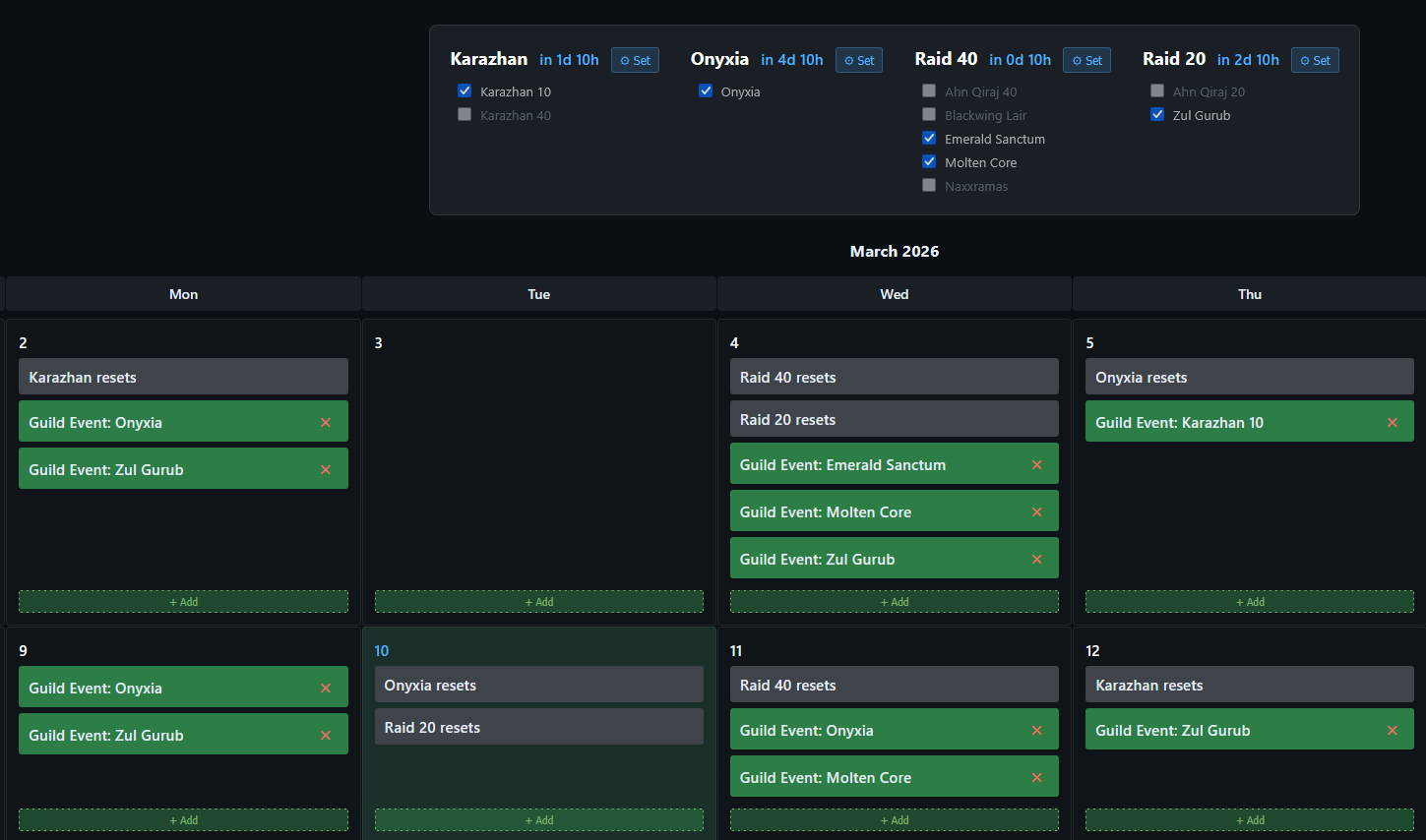Click the Wed column header
Viewport: 1426px width, 840px height.
(x=895, y=294)
